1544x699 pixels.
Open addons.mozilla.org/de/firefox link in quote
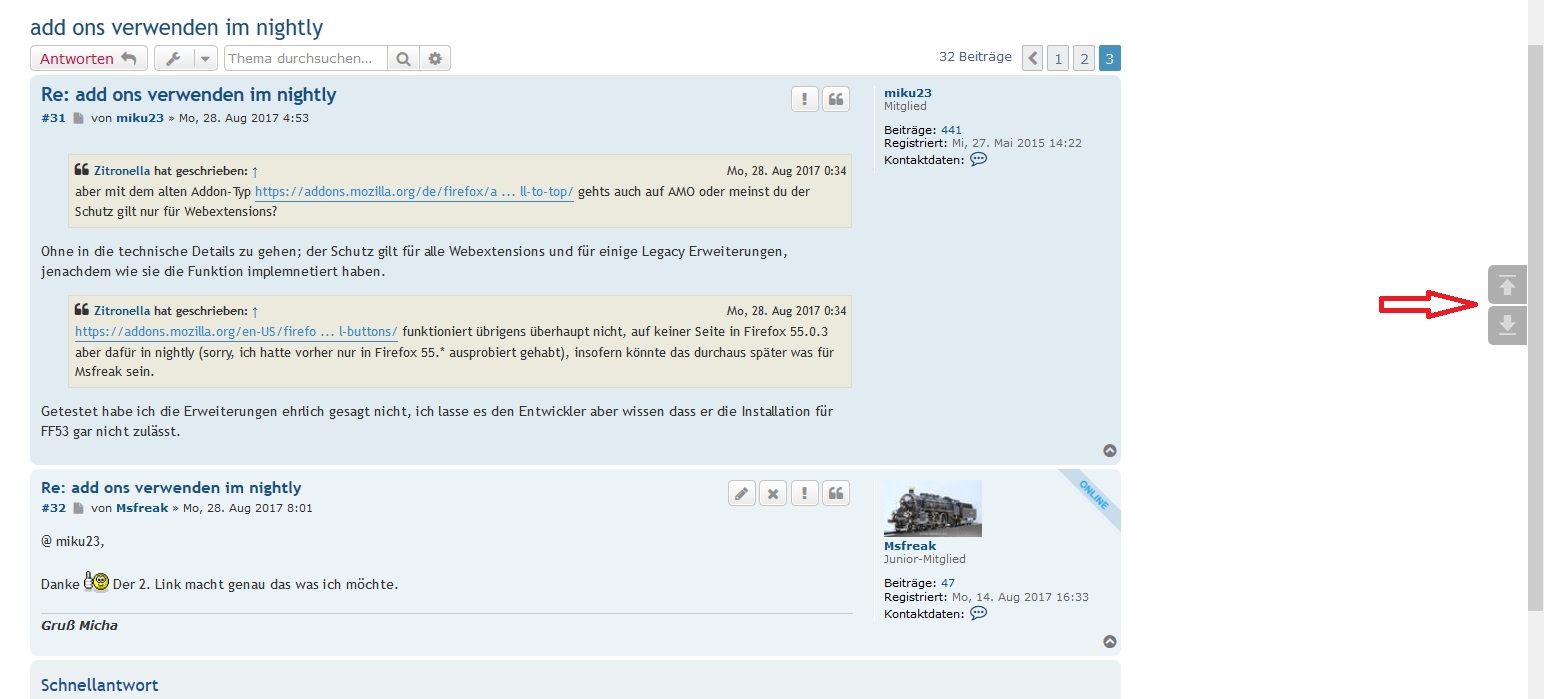pos(414,192)
